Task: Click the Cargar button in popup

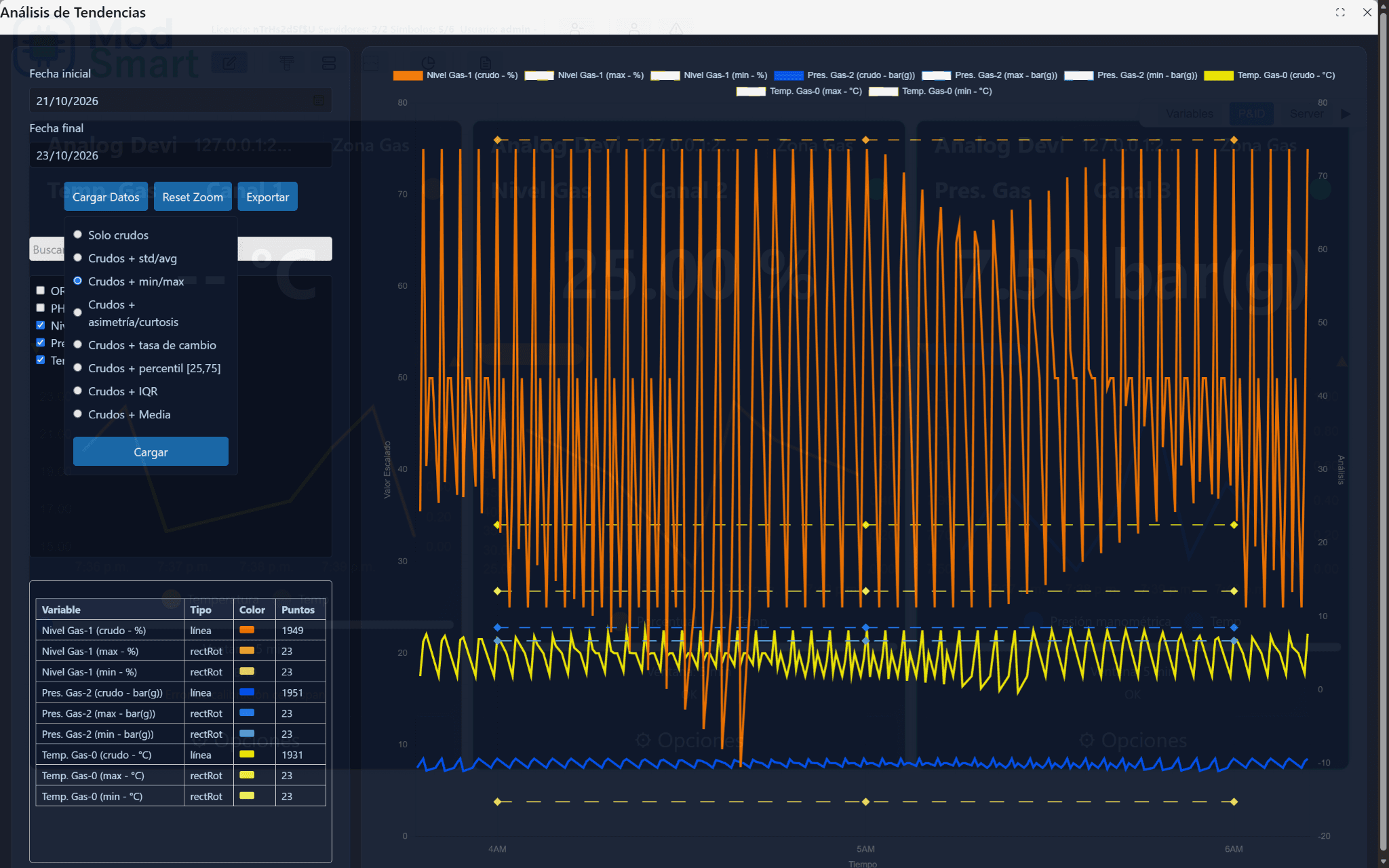Action: 151,452
